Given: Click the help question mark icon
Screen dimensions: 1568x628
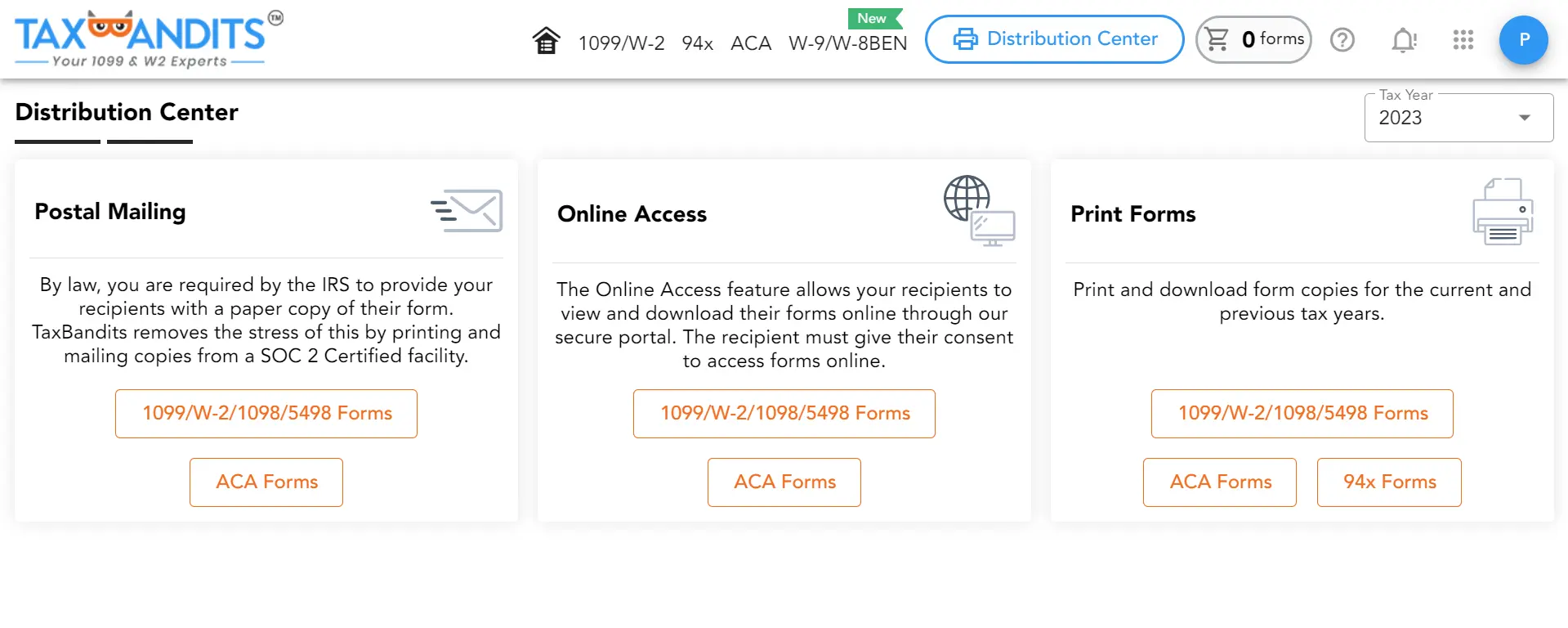Looking at the screenshot, I should tap(1342, 39).
